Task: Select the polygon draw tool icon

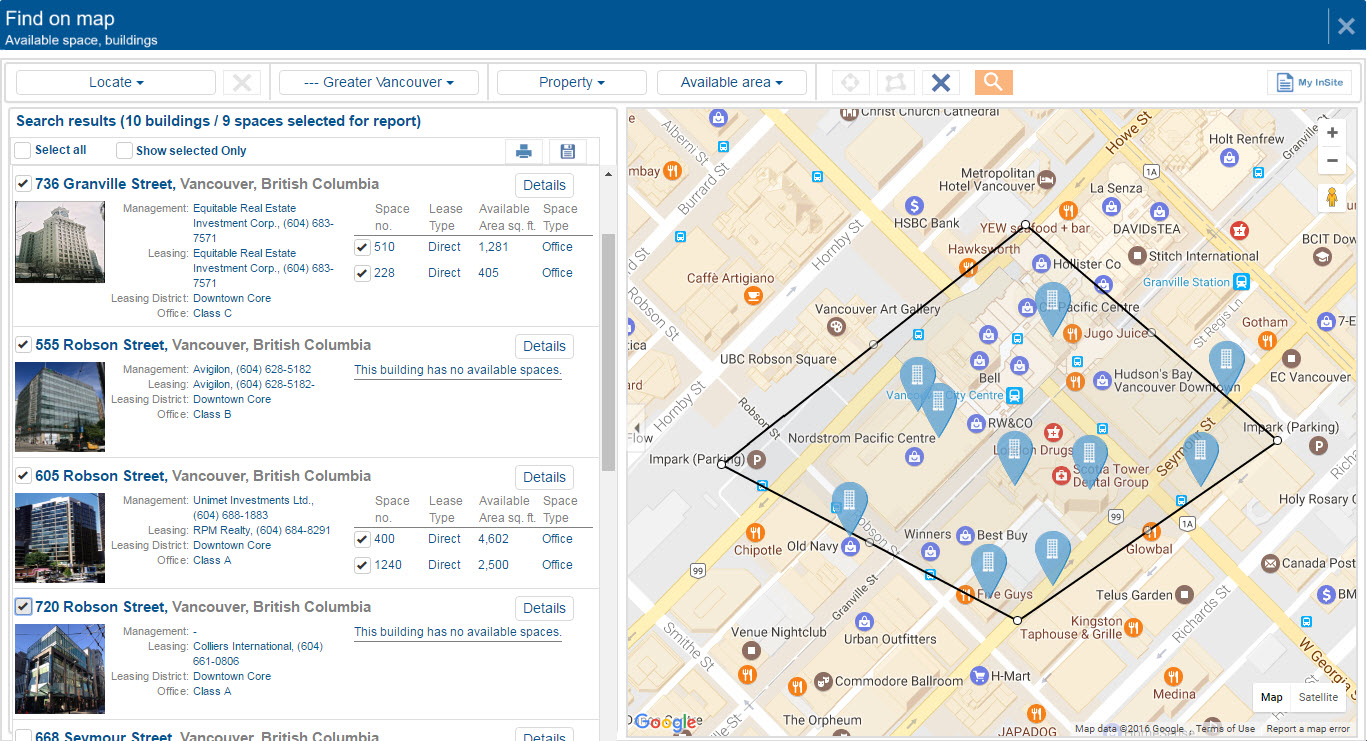Action: point(895,82)
